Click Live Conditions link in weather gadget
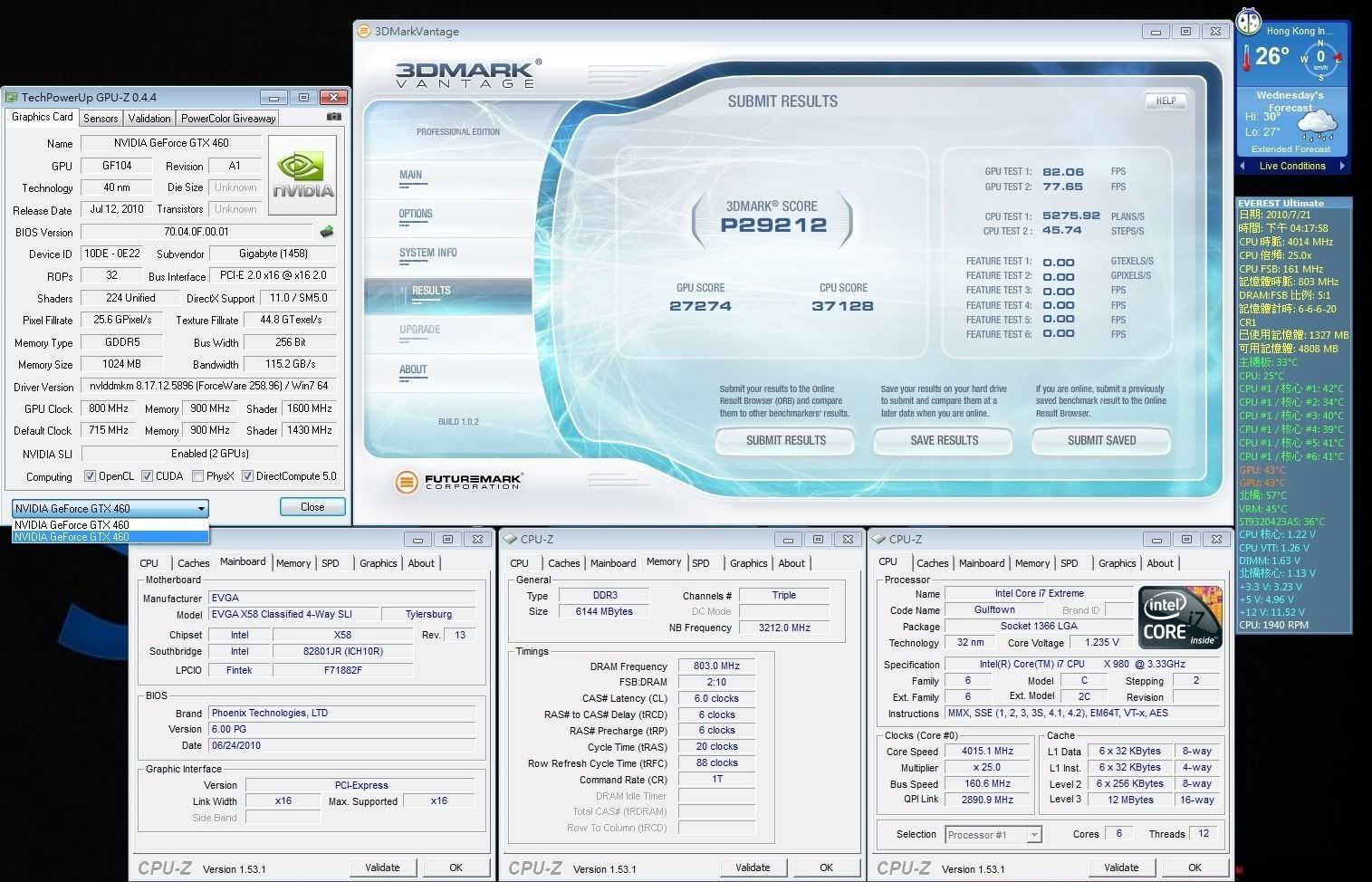Image resolution: width=1372 pixels, height=882 pixels. 1292,166
